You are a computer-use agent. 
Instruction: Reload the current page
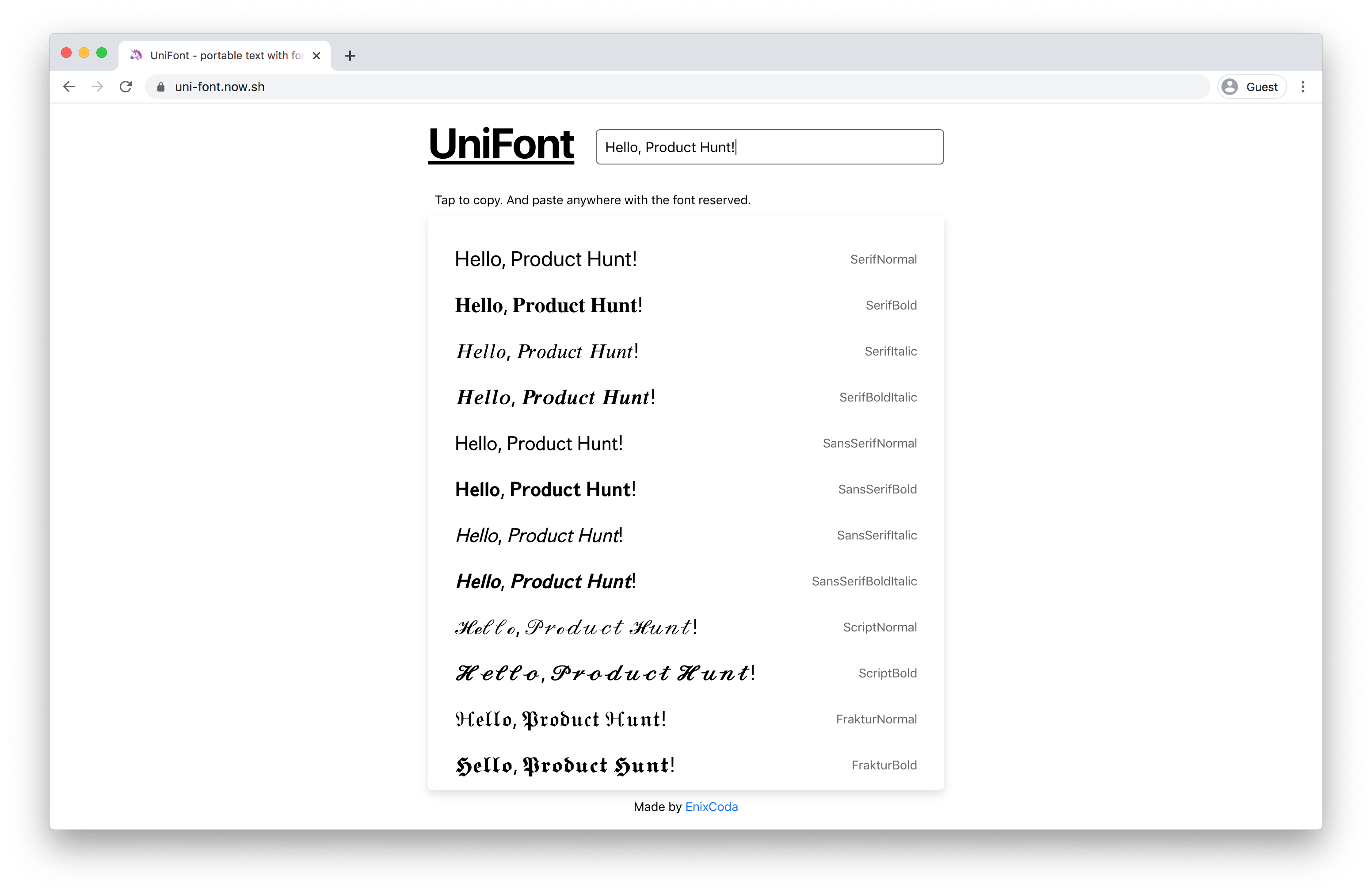pyautogui.click(x=126, y=87)
